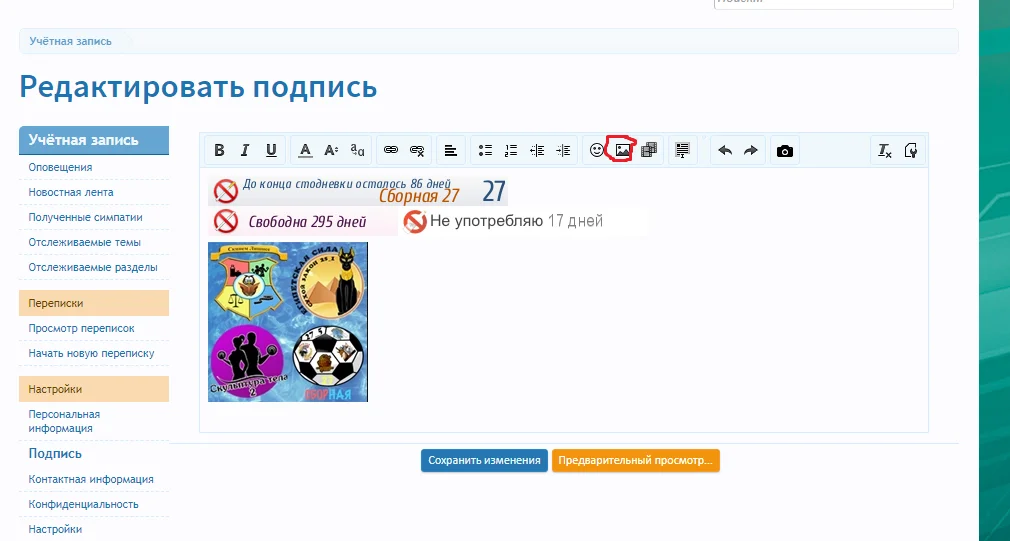The height and width of the screenshot is (541, 1010).
Task: Open the font family menu
Action: click(357, 150)
